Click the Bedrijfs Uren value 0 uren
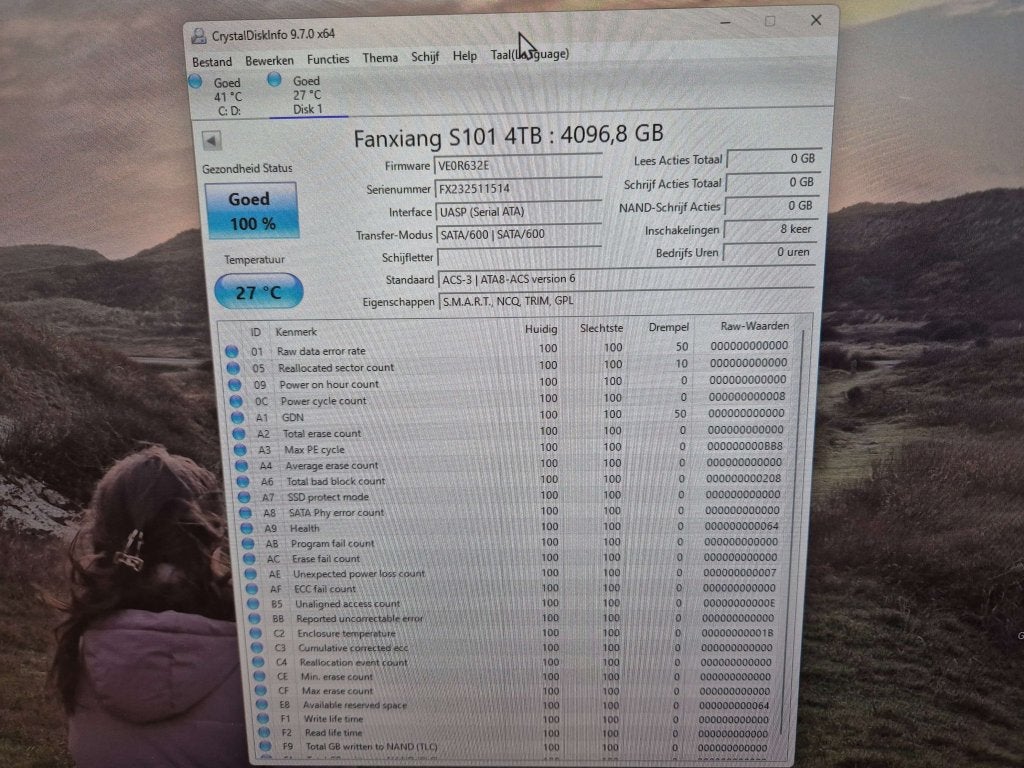Viewport: 1024px width, 768px height. click(771, 252)
